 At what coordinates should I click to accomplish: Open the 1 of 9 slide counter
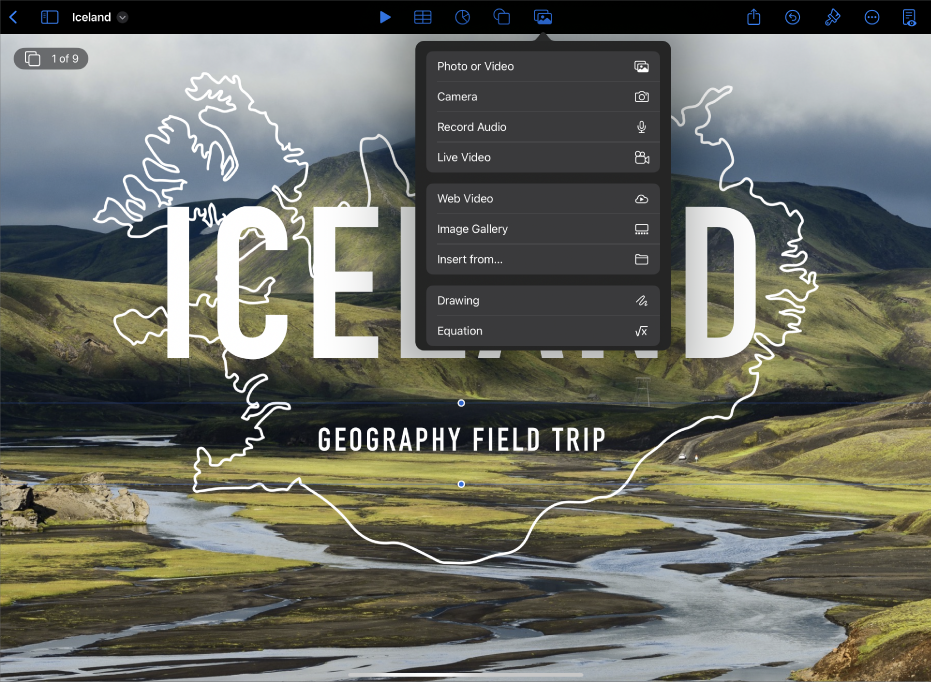[x=51, y=58]
